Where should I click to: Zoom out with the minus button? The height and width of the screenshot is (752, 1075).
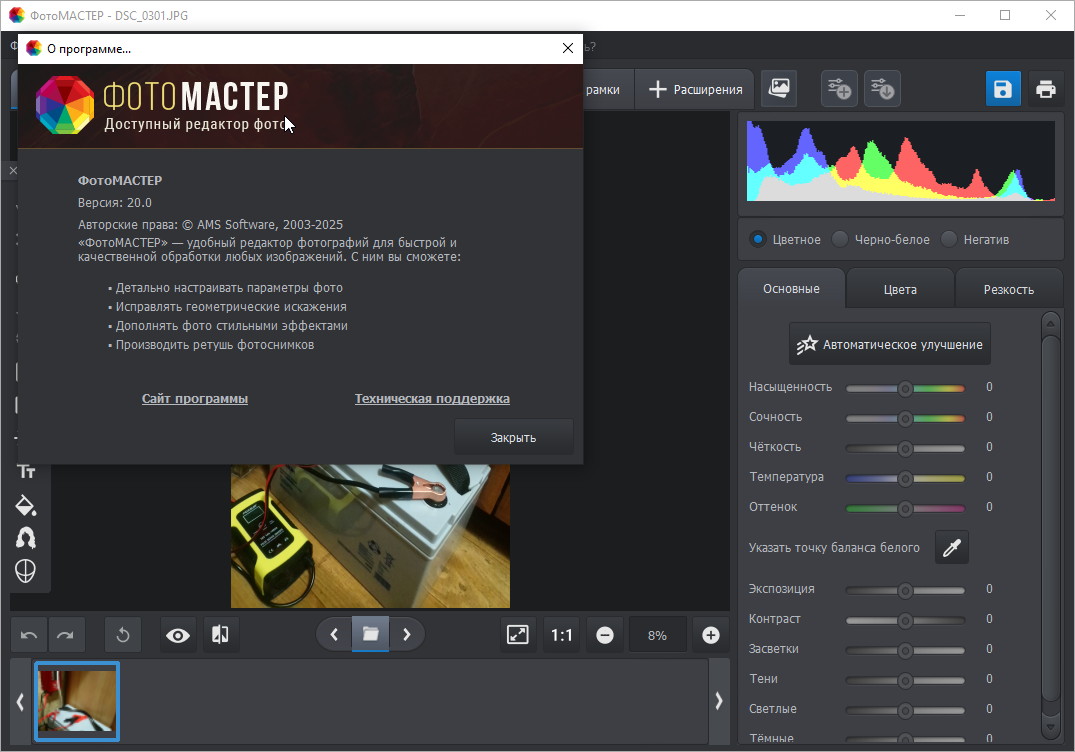[x=605, y=635]
